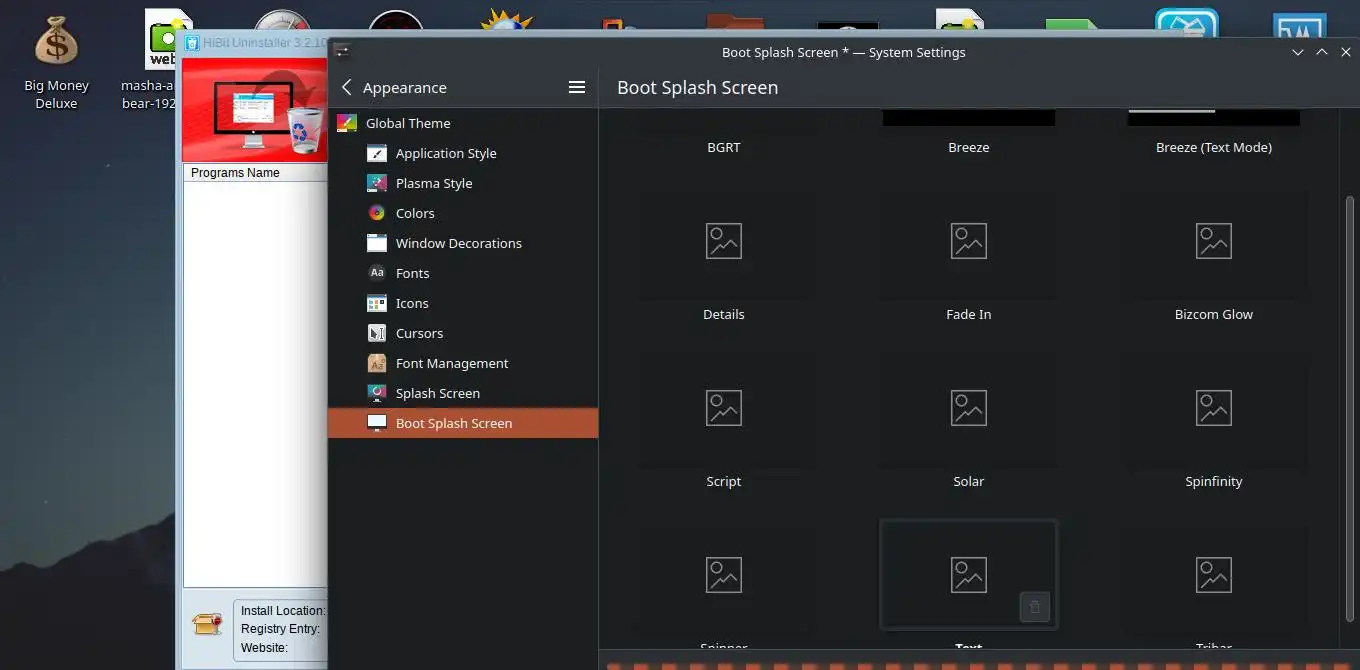Open the Appearance hamburger menu

(577, 88)
